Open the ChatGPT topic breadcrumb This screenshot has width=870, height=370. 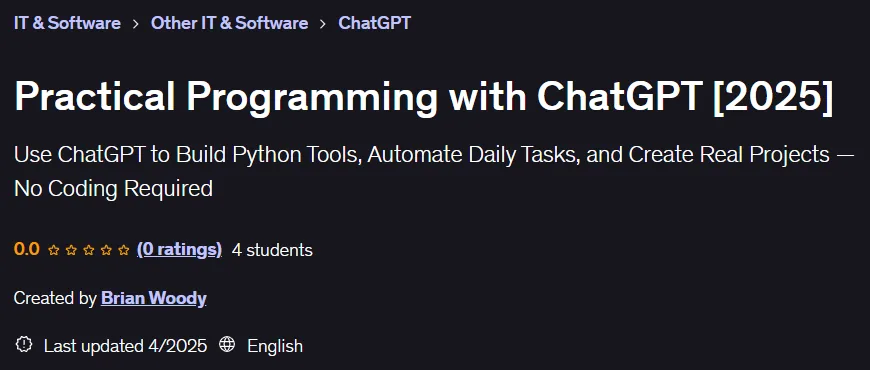pyautogui.click(x=375, y=23)
